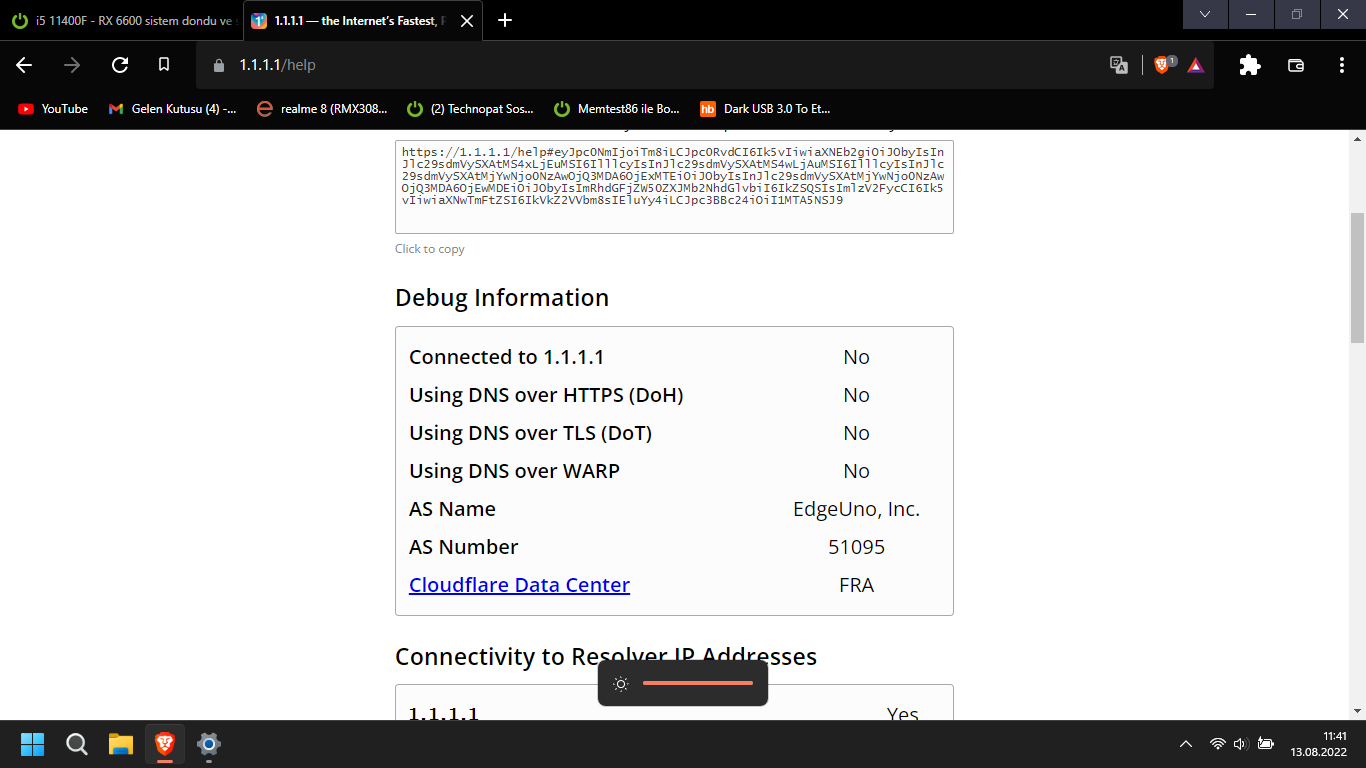Click the lock icon in the address bar
The height and width of the screenshot is (768, 1366).
(x=219, y=65)
